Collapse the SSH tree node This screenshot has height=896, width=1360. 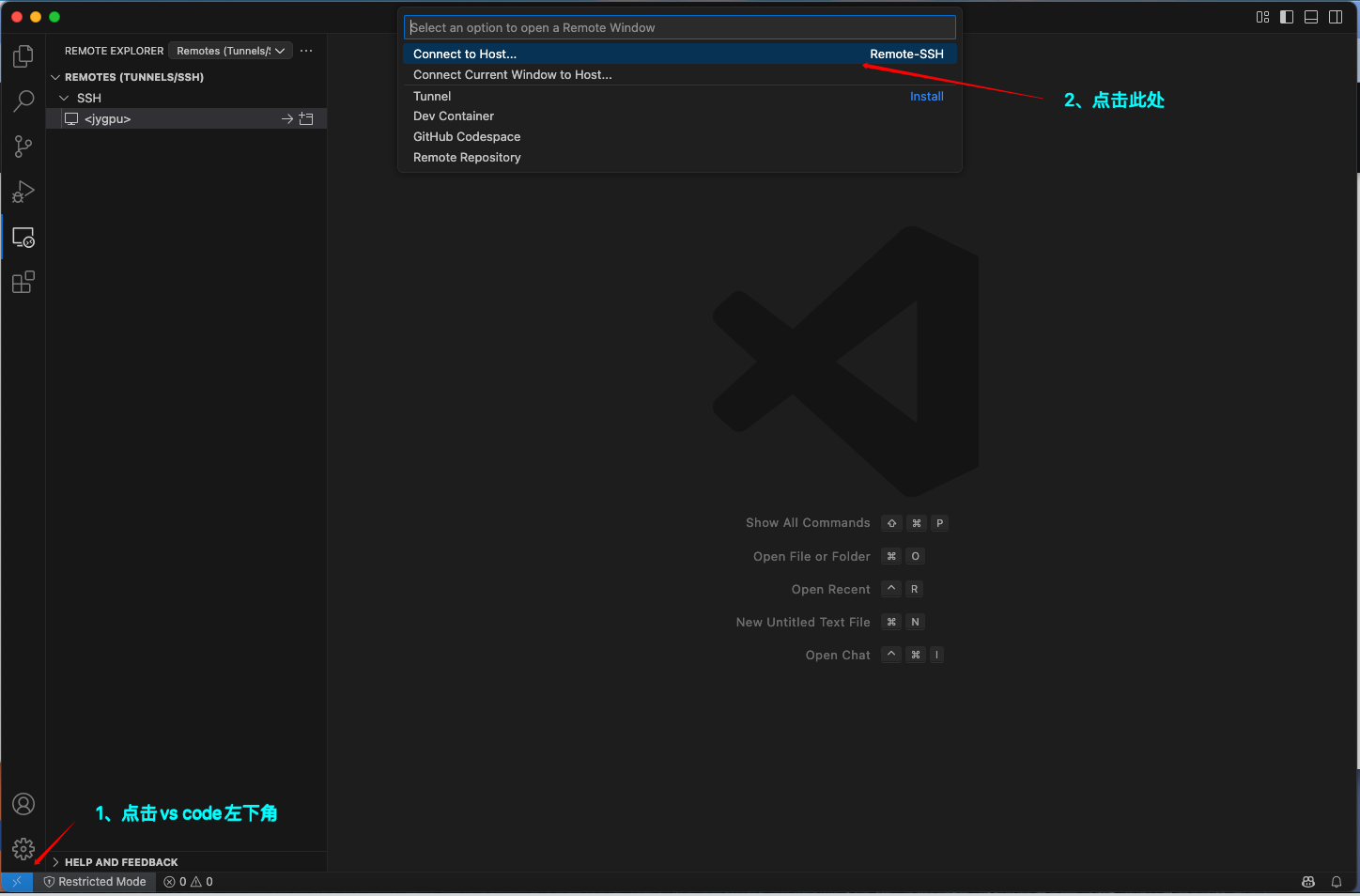(65, 98)
